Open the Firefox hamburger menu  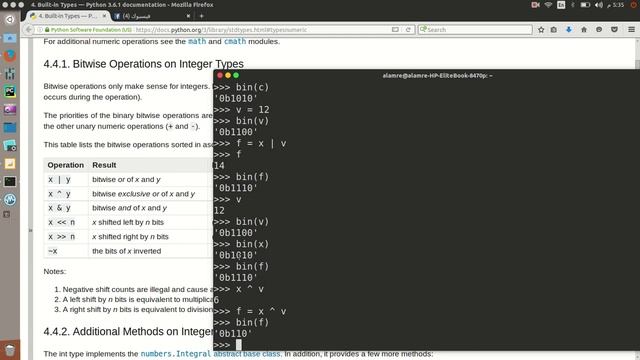click(631, 30)
